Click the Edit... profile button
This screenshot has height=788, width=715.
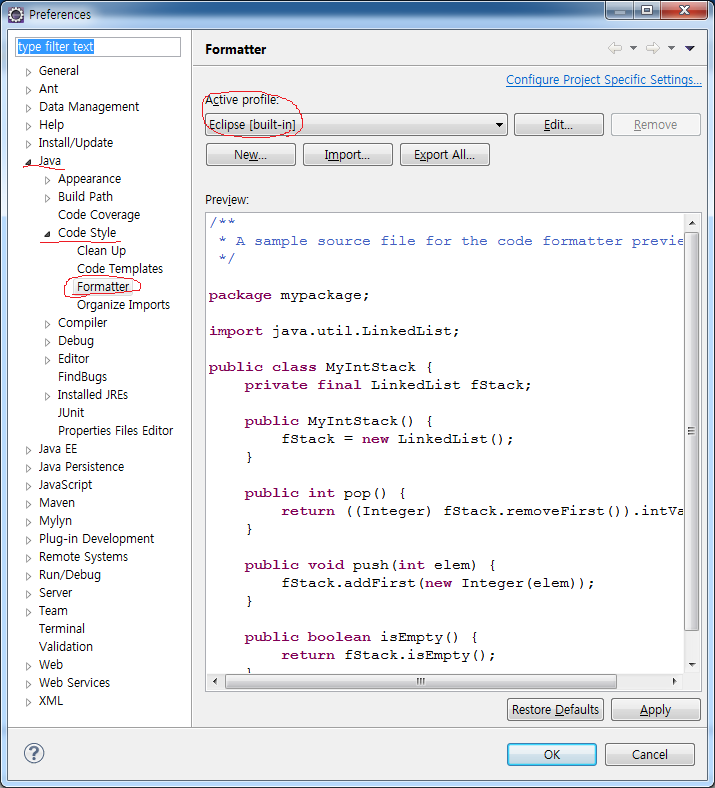[559, 125]
